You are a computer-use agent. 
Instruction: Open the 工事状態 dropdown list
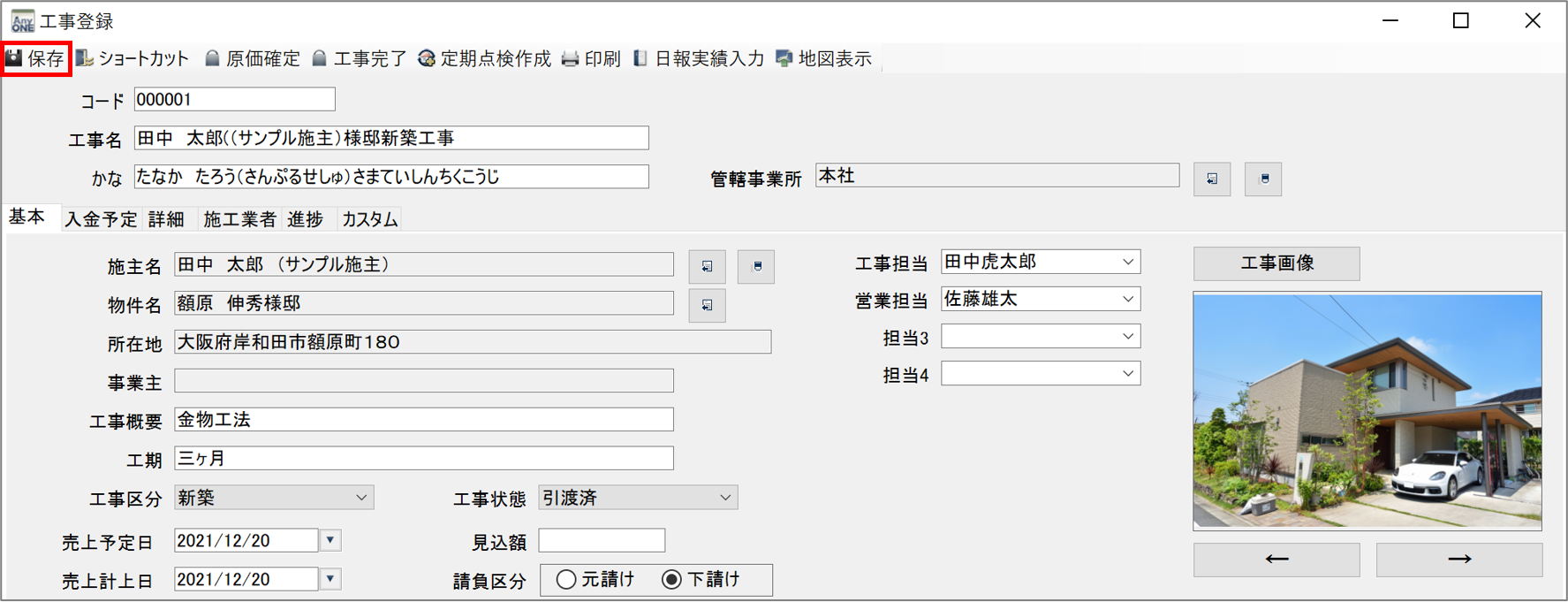(x=725, y=499)
